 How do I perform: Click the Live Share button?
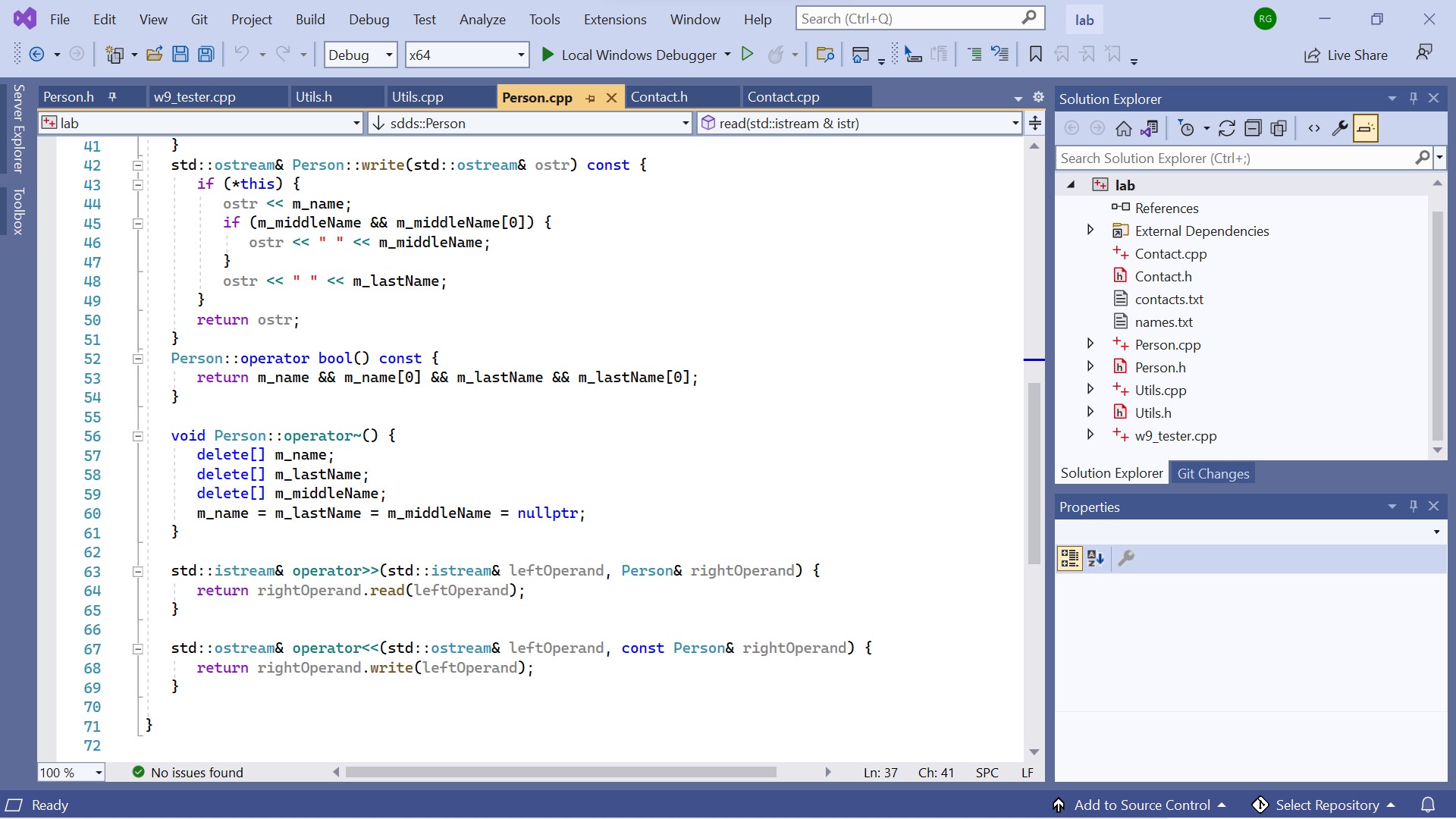point(1346,55)
